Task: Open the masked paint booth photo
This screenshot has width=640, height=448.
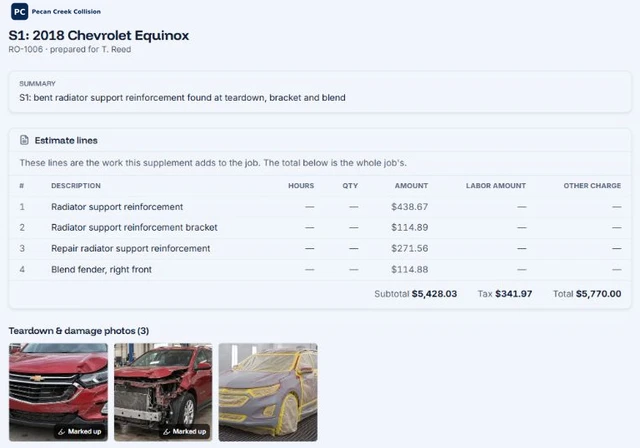Action: [268, 392]
